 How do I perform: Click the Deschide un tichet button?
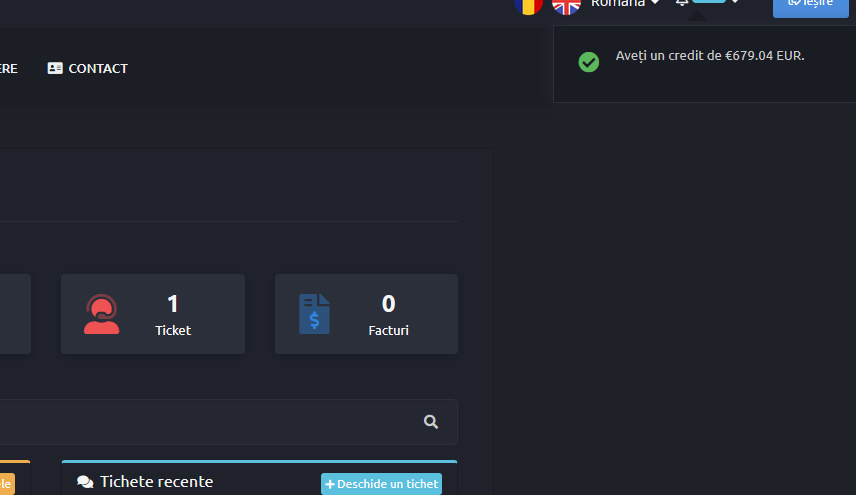click(x=382, y=484)
